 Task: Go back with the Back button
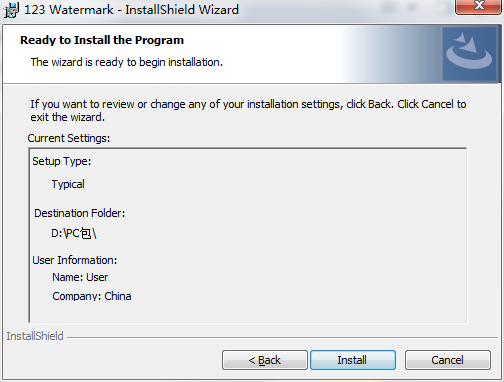[x=265, y=360]
